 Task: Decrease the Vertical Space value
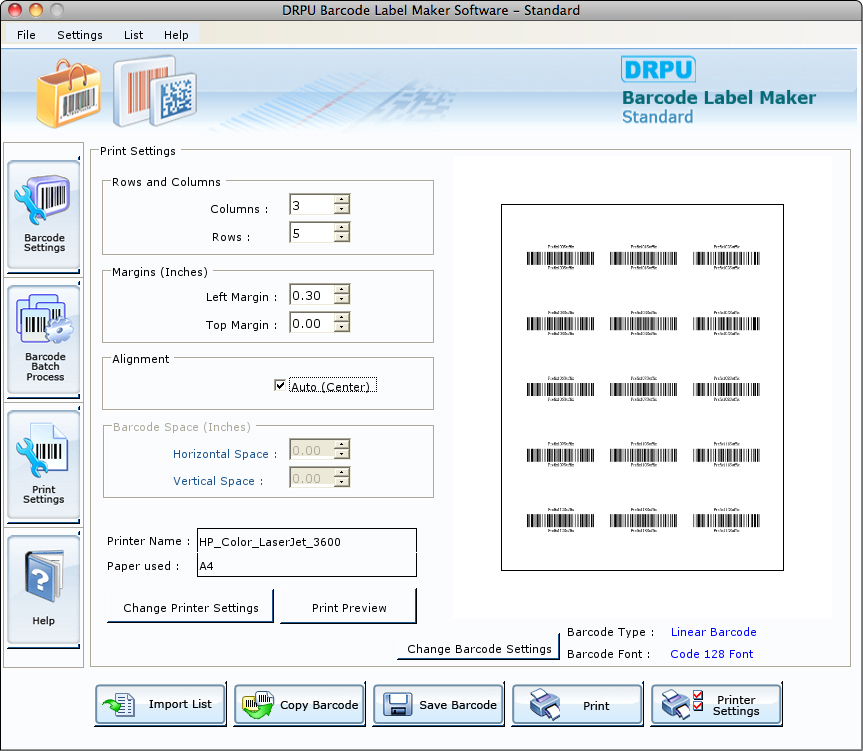click(342, 482)
